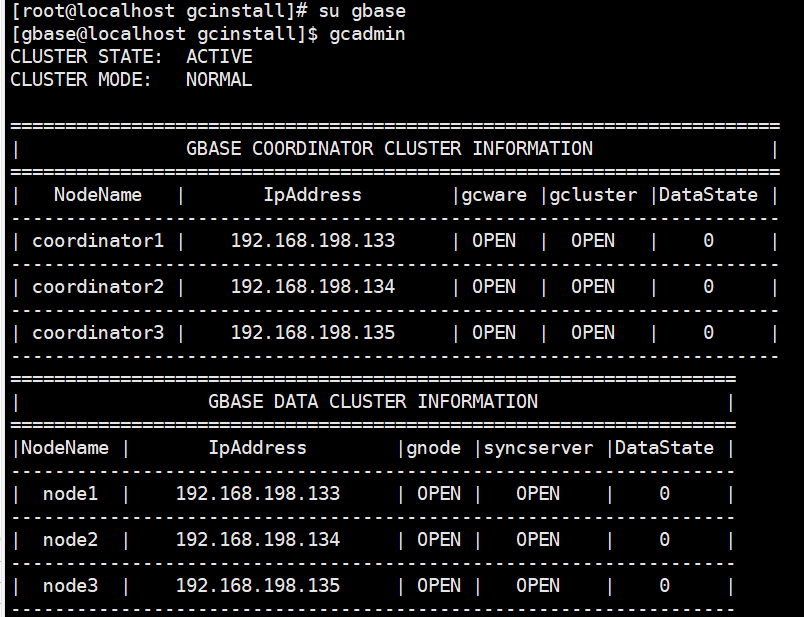
Task: Click the coordinator2 node name
Action: (98, 287)
